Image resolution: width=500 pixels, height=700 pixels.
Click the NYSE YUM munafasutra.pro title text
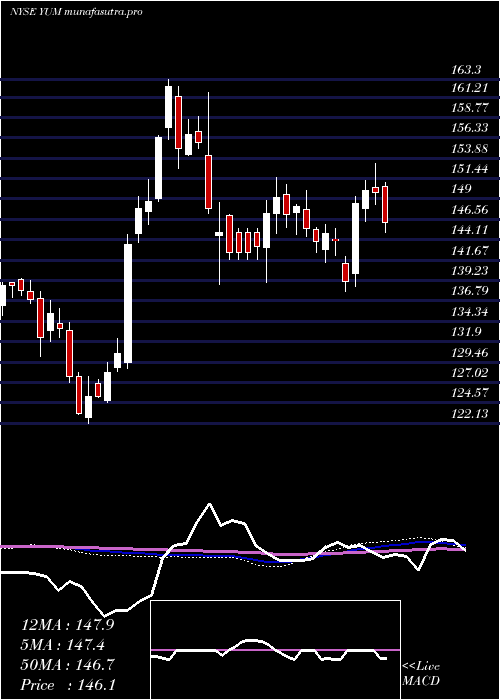click(x=76, y=12)
